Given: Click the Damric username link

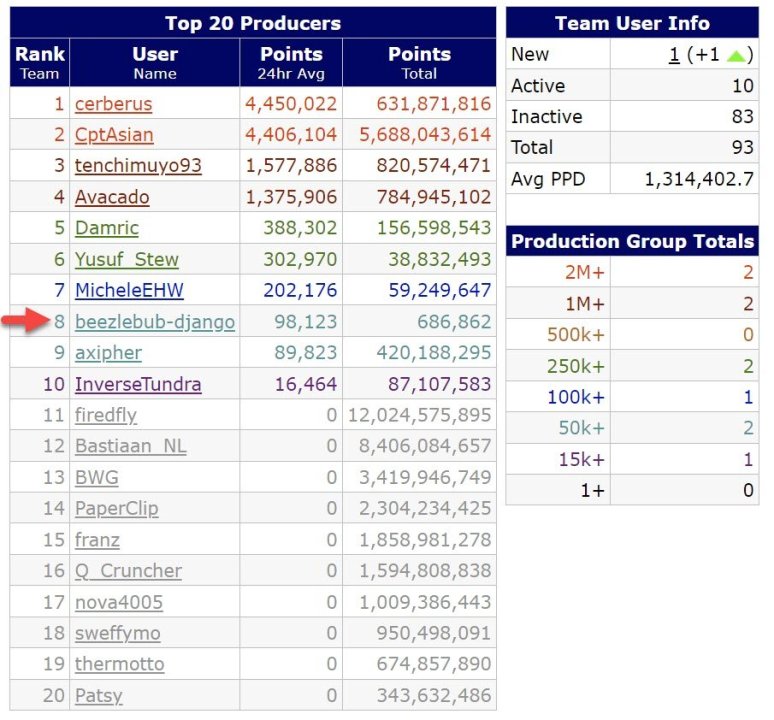Looking at the screenshot, I should pyautogui.click(x=107, y=228).
